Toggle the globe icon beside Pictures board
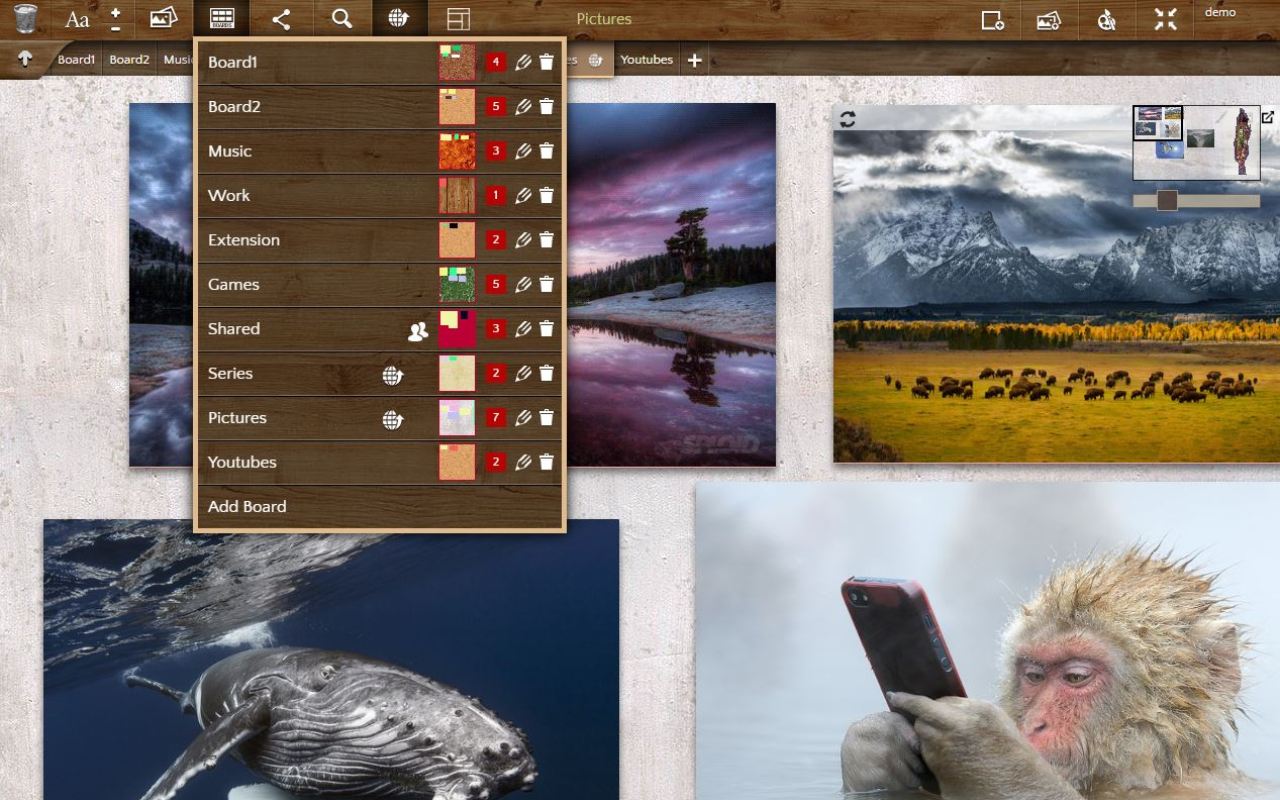 tap(391, 420)
